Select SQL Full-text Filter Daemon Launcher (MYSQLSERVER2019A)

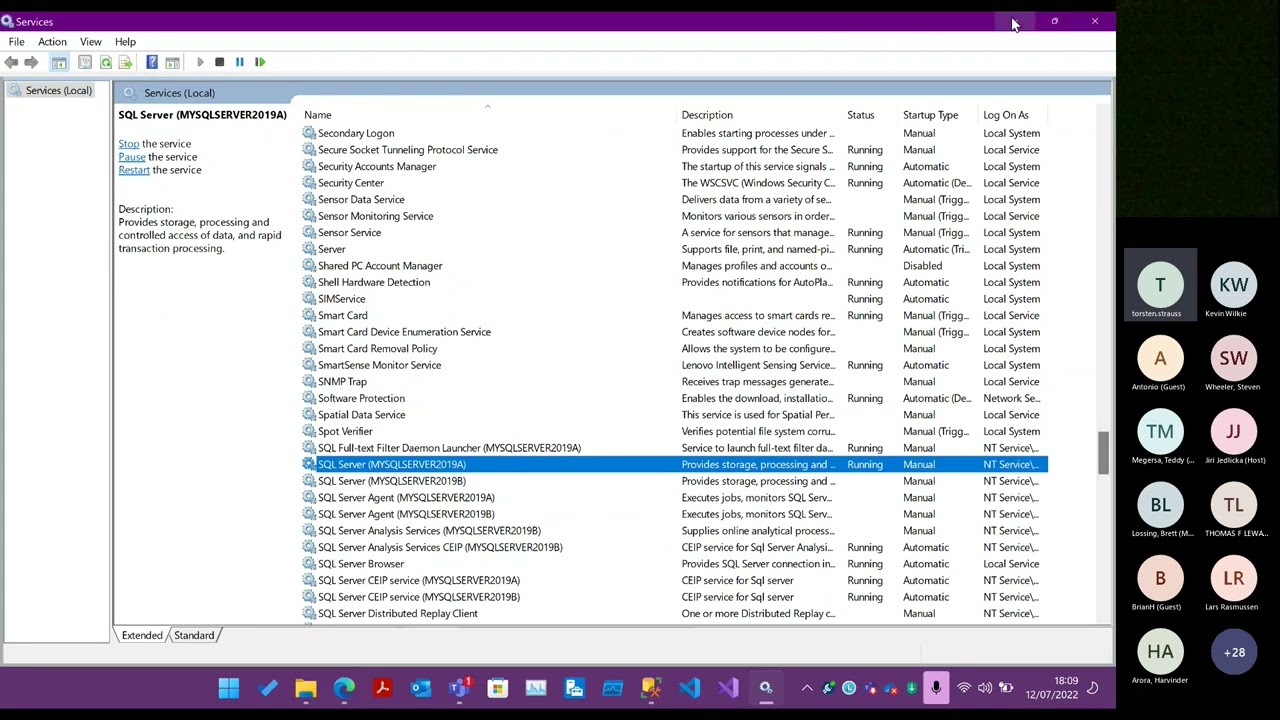click(x=675, y=448)
